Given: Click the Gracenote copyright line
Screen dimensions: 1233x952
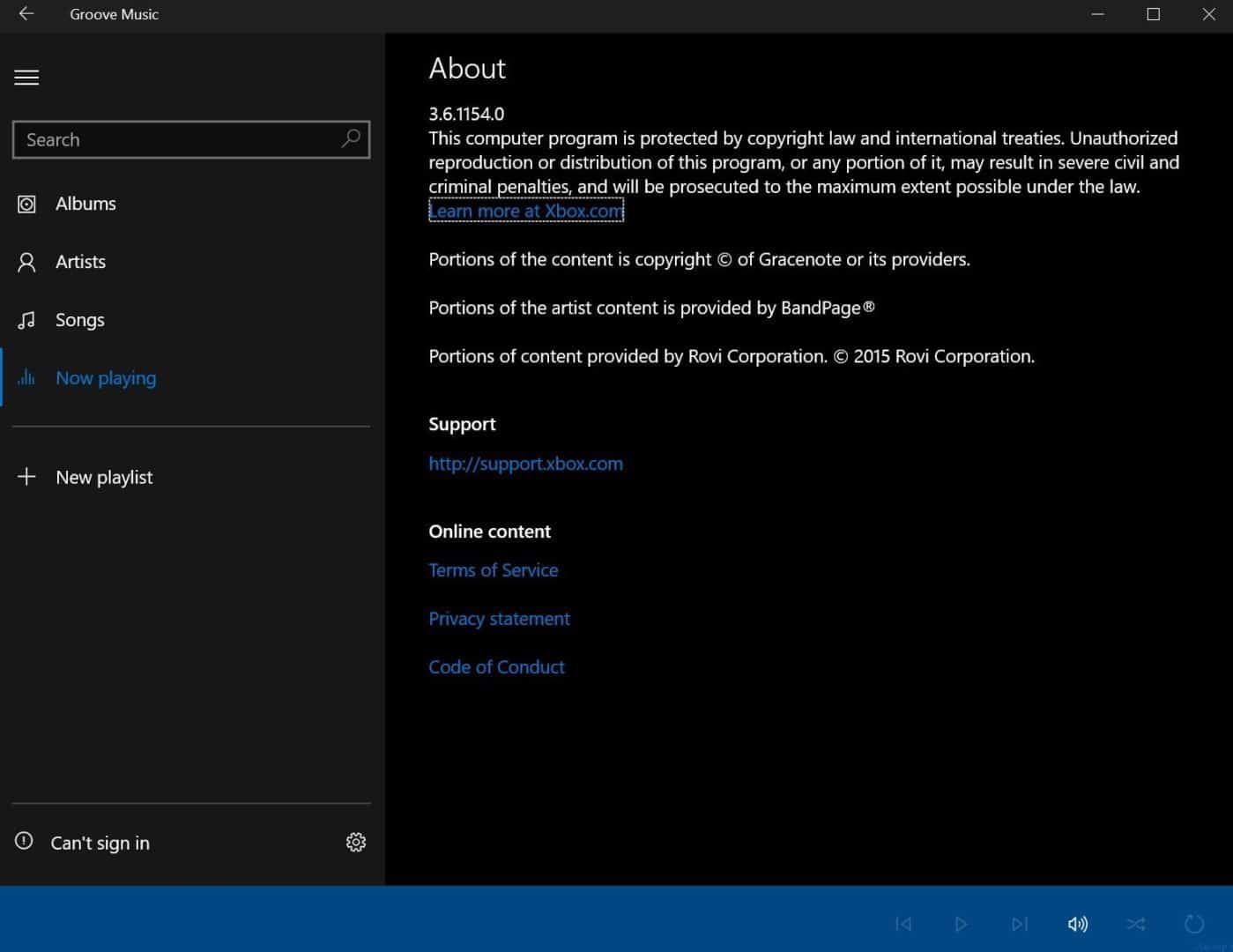Looking at the screenshot, I should (x=699, y=259).
